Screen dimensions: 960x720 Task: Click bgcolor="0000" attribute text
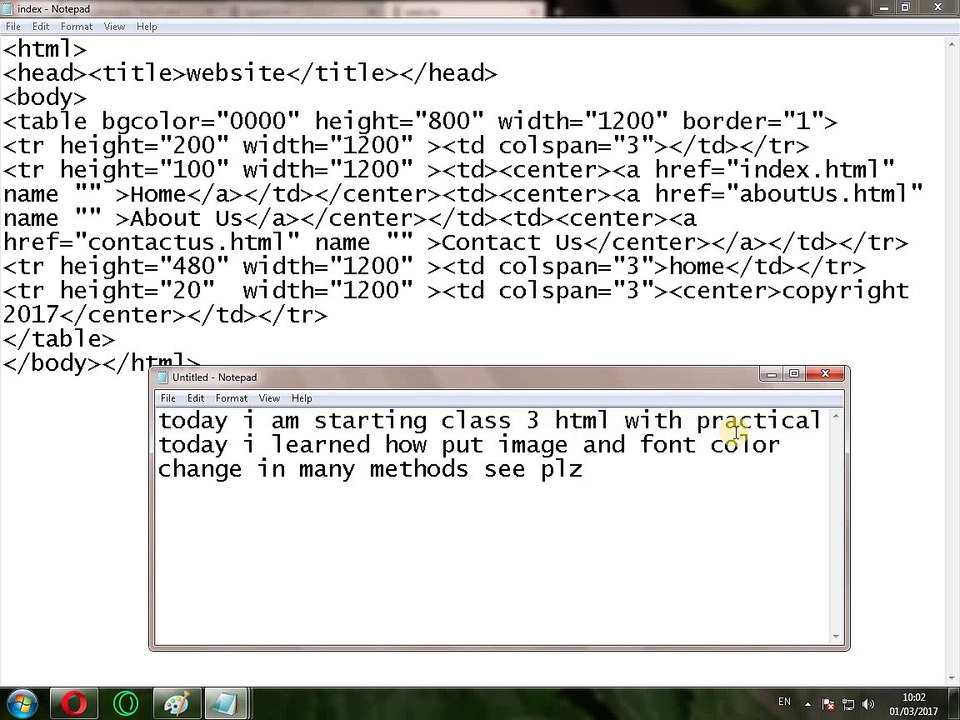[x=200, y=121]
